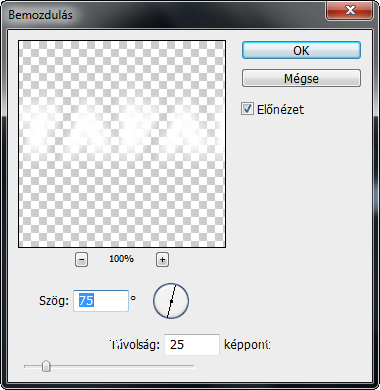Click the white blurred streak in preview

pos(122,128)
